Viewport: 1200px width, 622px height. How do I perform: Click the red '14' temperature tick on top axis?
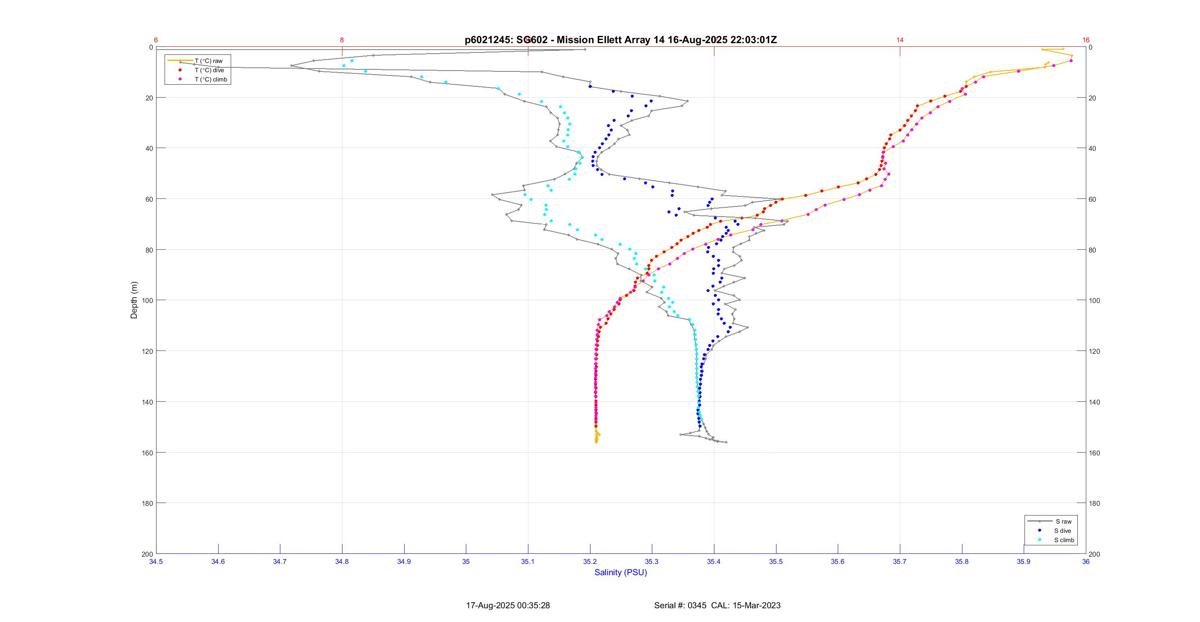[900, 40]
